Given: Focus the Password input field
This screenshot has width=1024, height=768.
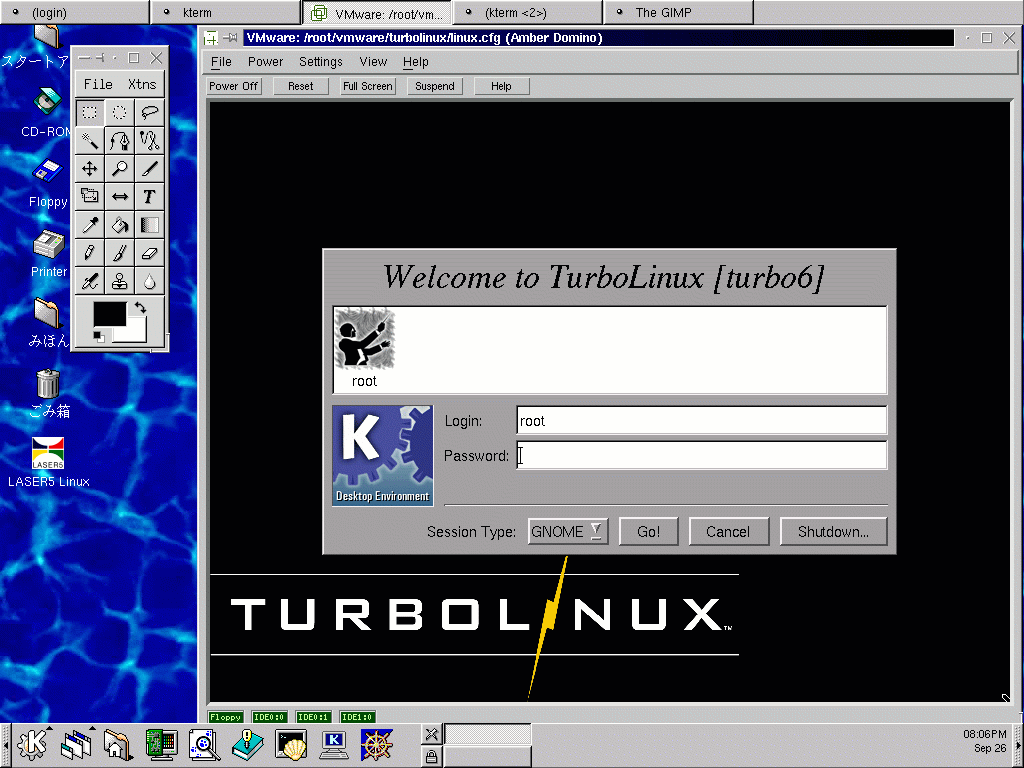Looking at the screenshot, I should tap(701, 455).
